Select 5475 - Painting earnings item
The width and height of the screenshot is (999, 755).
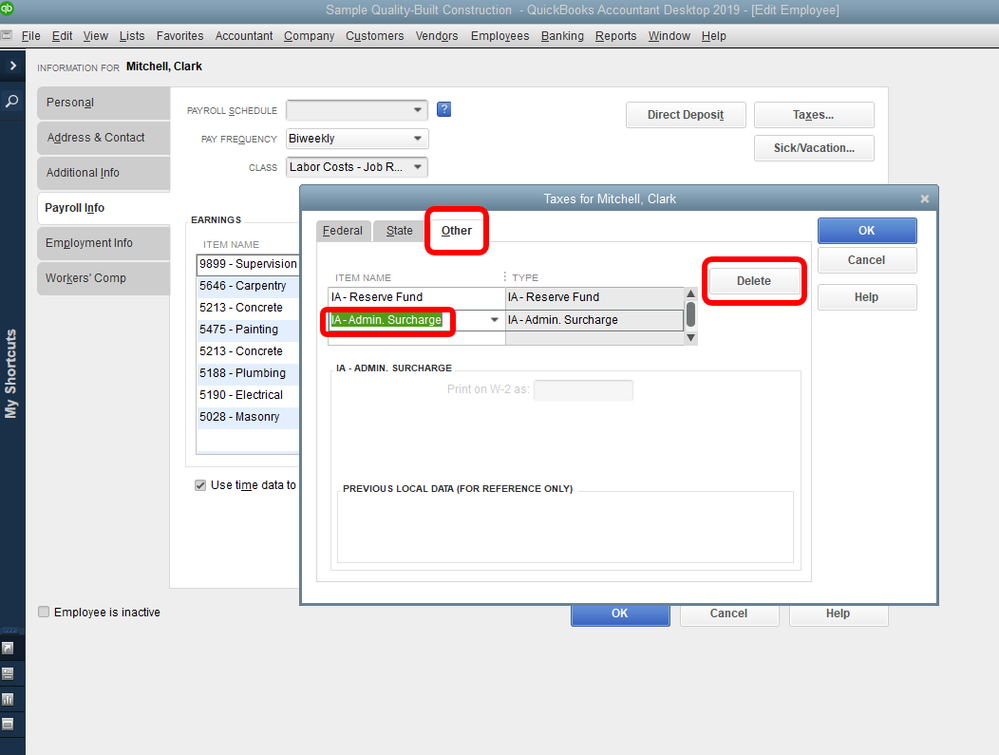[248, 329]
